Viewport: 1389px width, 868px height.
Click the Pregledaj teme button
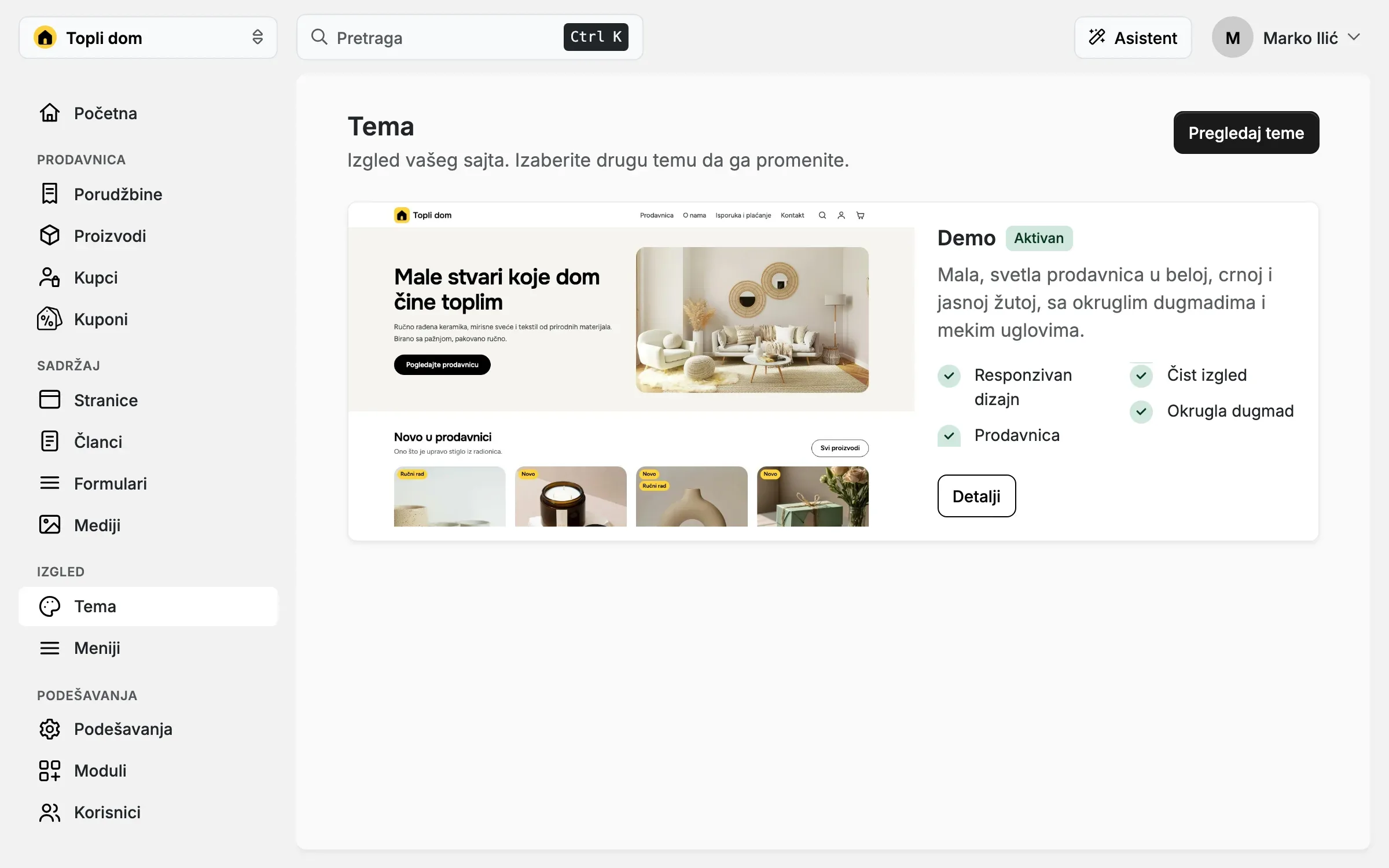pos(1246,133)
